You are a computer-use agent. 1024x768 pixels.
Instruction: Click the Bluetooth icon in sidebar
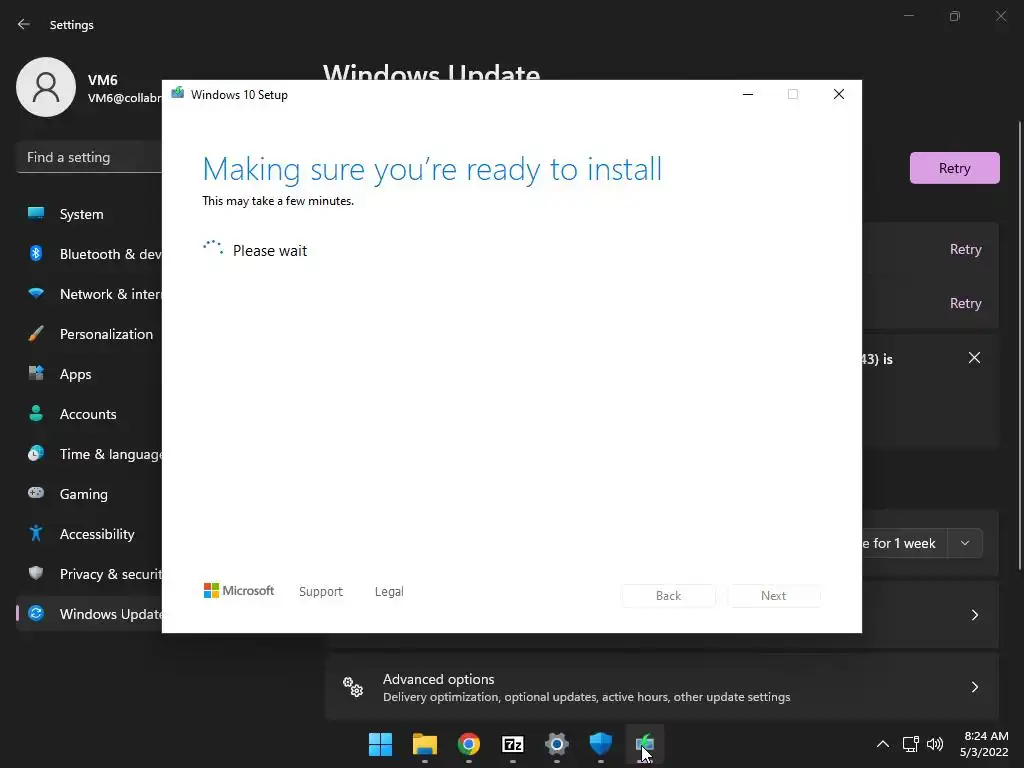pyautogui.click(x=36, y=253)
